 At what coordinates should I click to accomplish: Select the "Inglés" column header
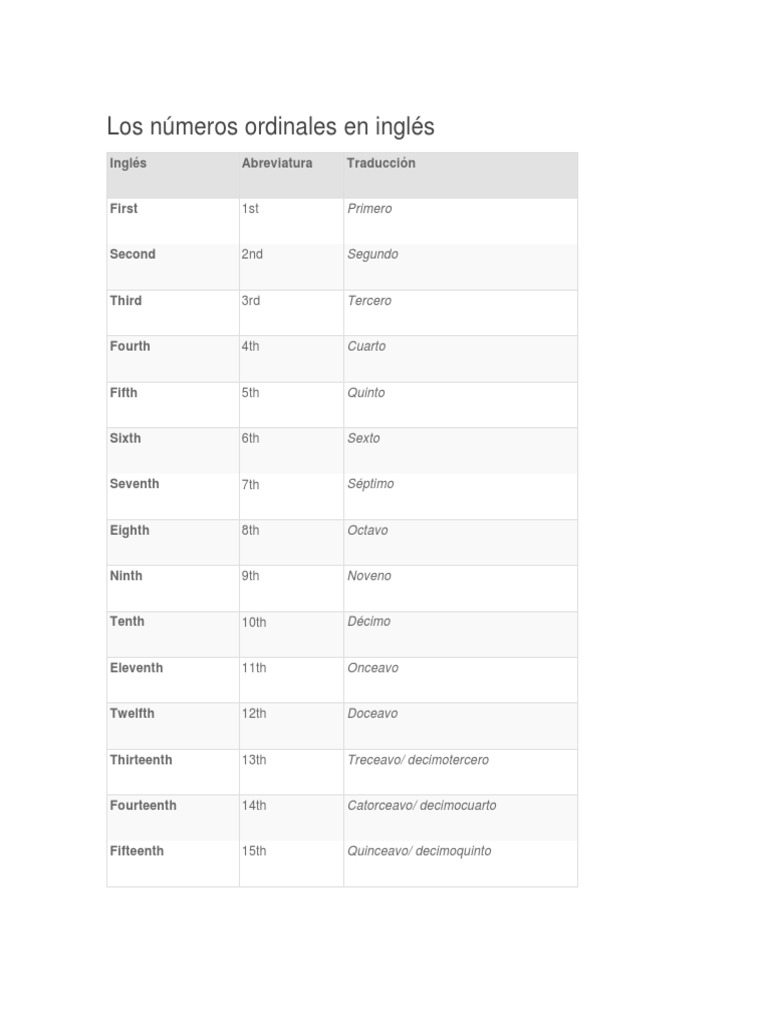click(x=128, y=163)
